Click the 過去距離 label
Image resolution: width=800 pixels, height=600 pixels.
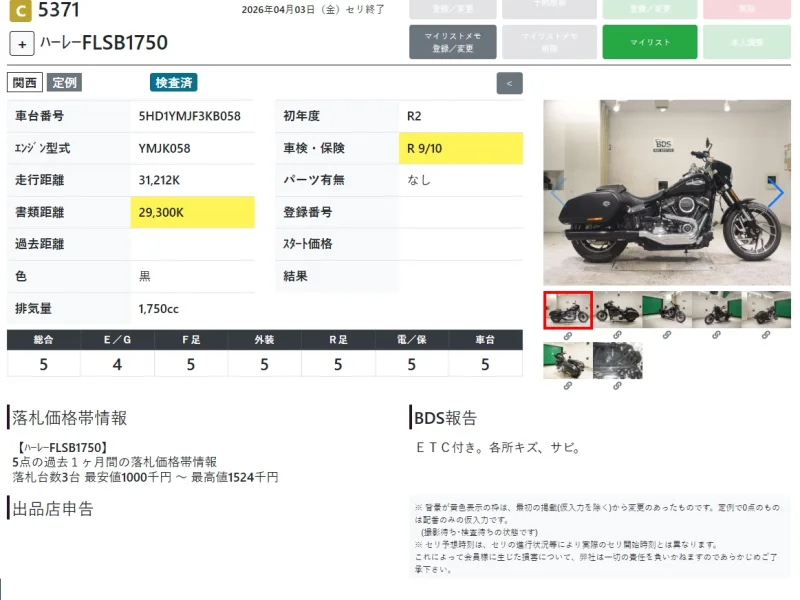click(x=39, y=244)
